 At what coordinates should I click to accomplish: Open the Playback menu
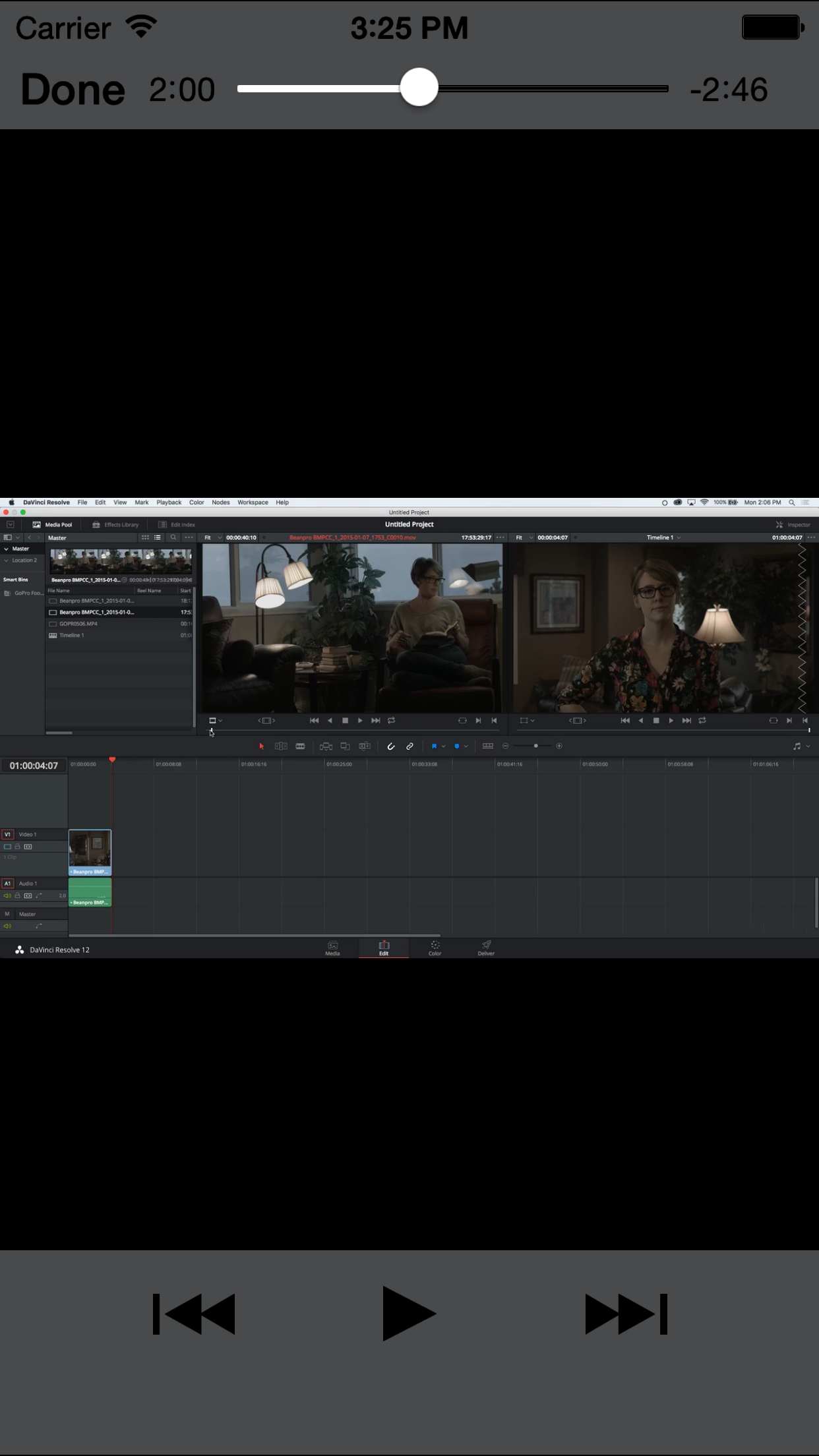pyautogui.click(x=169, y=502)
